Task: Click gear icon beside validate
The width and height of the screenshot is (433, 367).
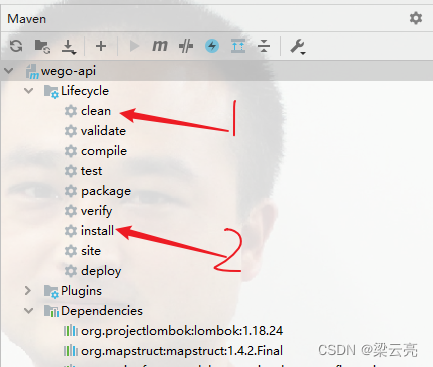Action: (x=71, y=131)
